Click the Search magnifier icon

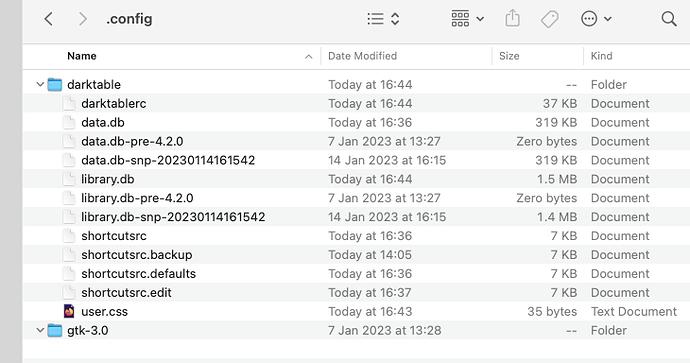pos(669,19)
